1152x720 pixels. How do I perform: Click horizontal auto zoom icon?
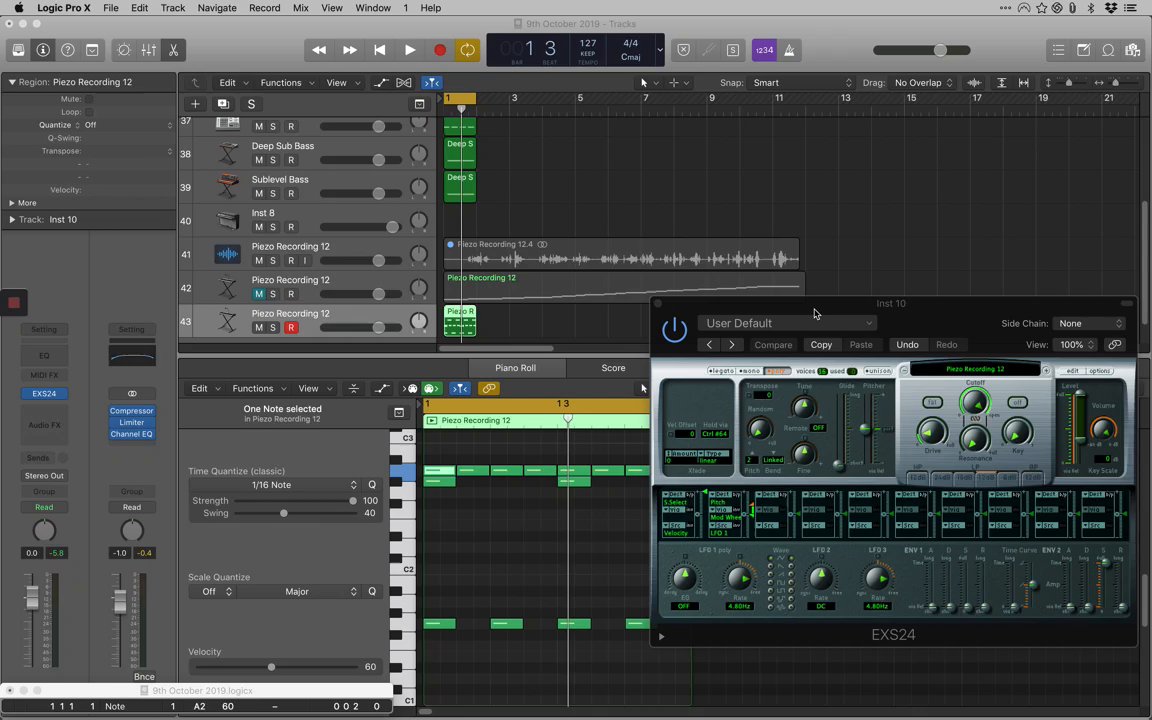[1023, 82]
